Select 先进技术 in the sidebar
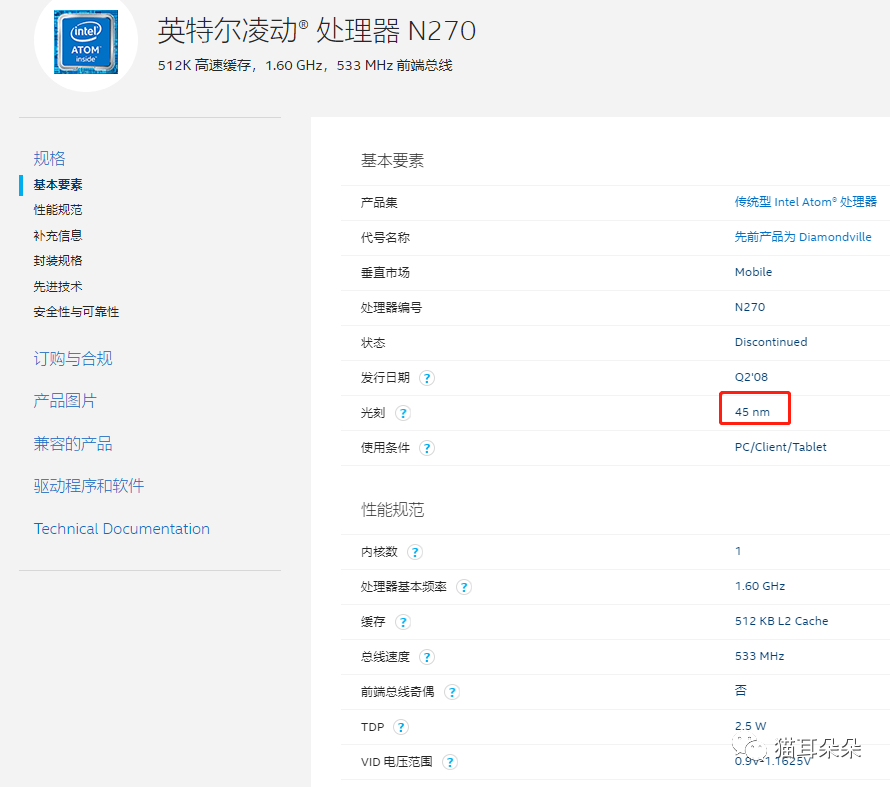This screenshot has height=787, width=890. tap(58, 287)
